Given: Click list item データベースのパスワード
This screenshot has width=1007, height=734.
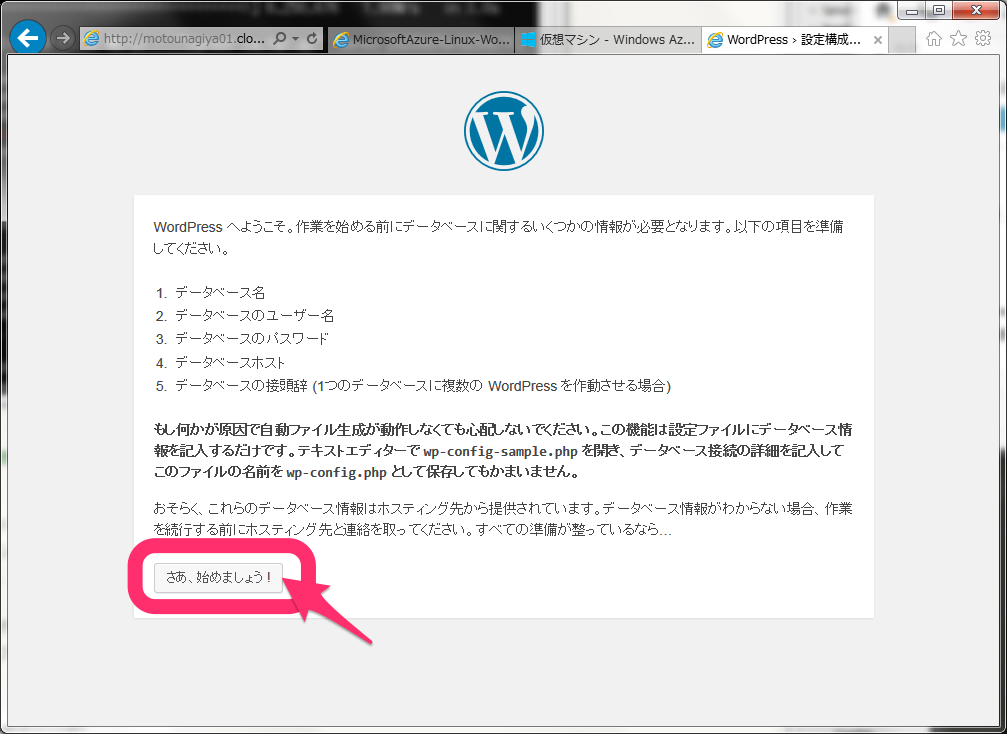Looking at the screenshot, I should pyautogui.click(x=252, y=338).
